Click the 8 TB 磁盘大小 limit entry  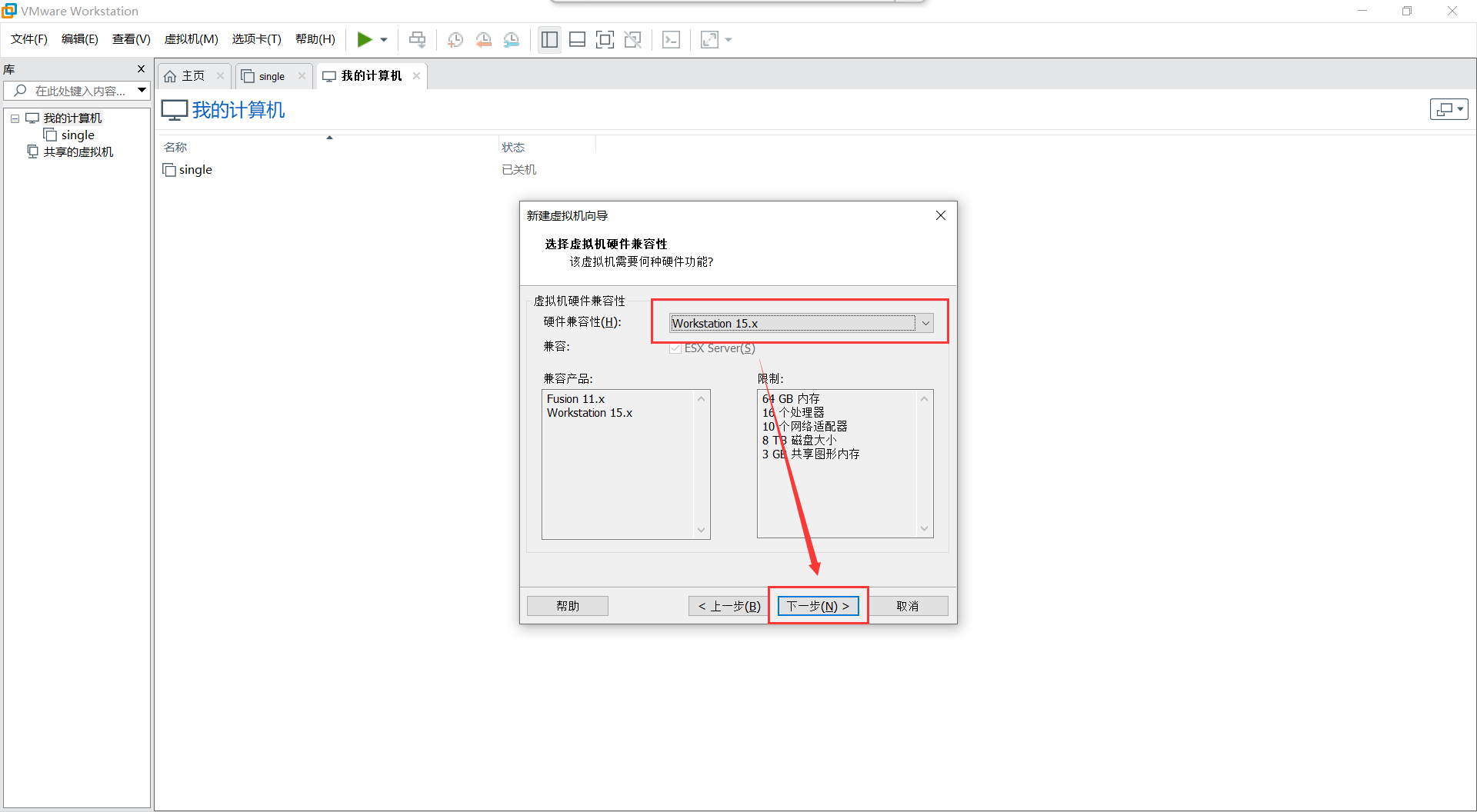click(x=799, y=441)
